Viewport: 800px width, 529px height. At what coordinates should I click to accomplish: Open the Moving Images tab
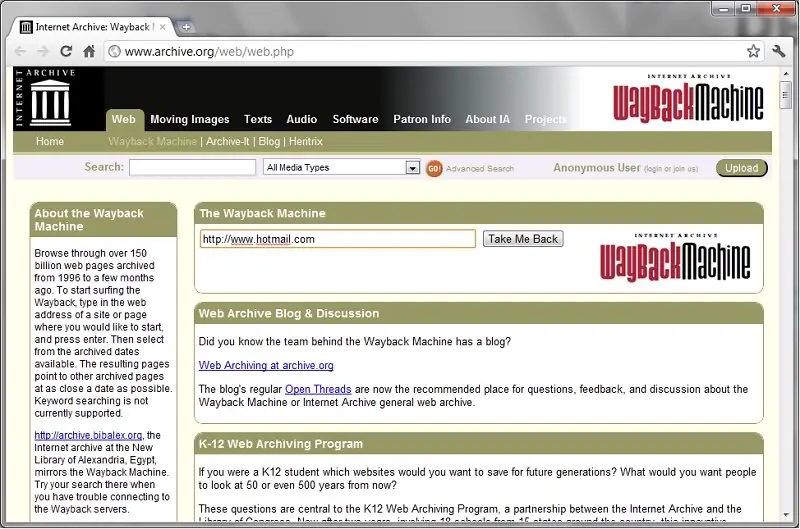click(190, 119)
